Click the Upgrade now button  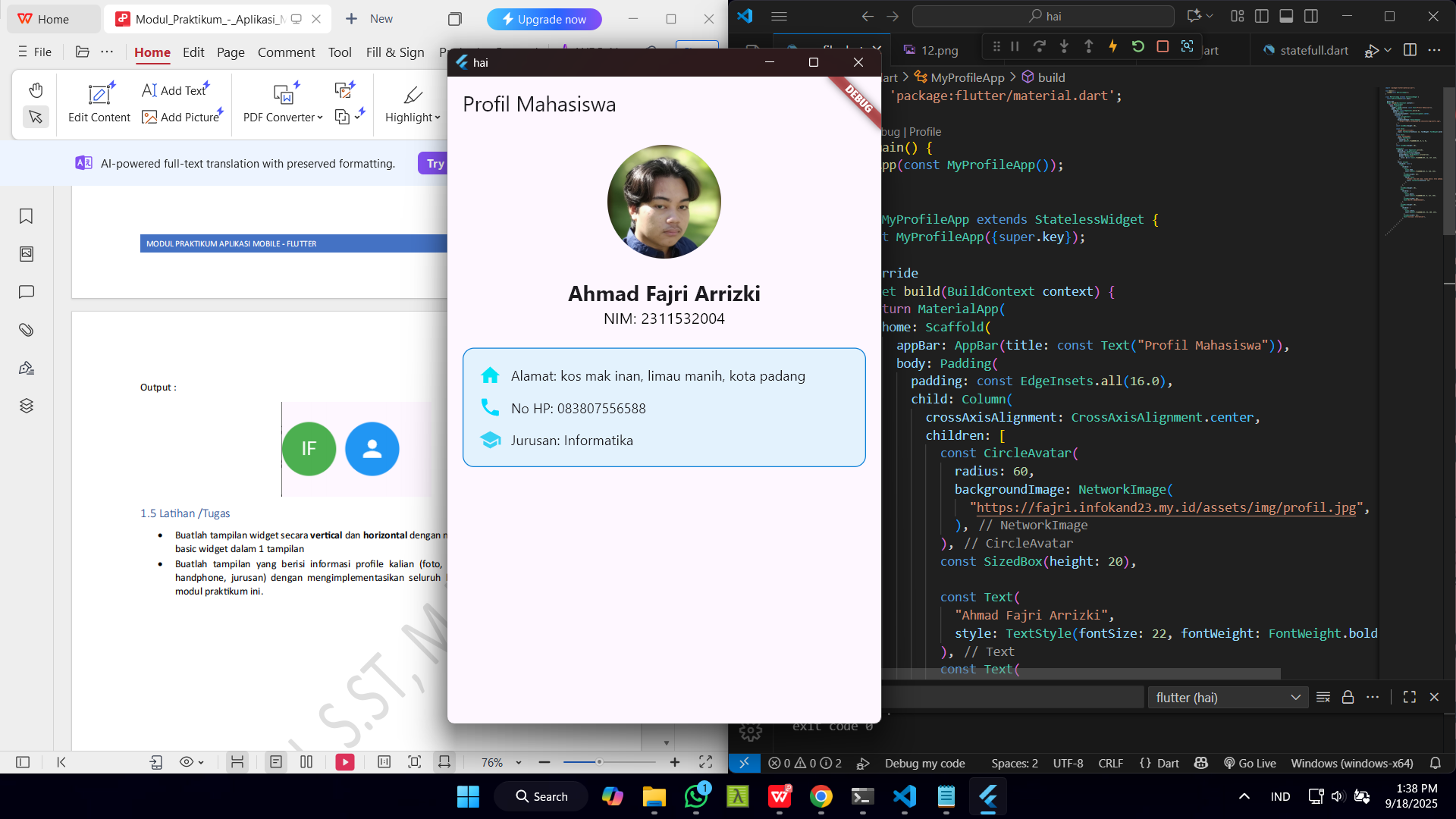point(544,19)
